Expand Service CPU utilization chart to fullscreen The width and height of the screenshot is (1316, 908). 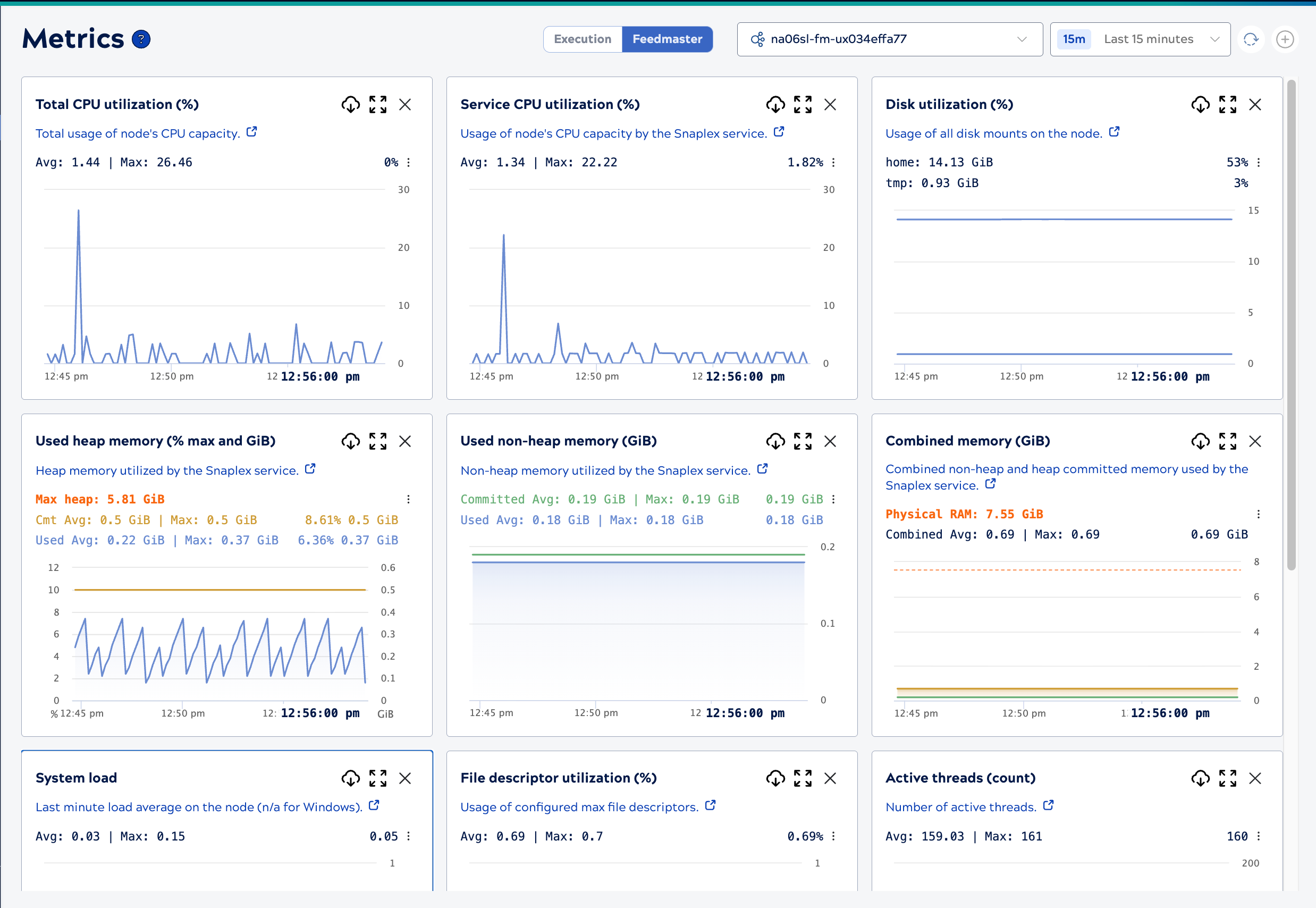(802, 105)
